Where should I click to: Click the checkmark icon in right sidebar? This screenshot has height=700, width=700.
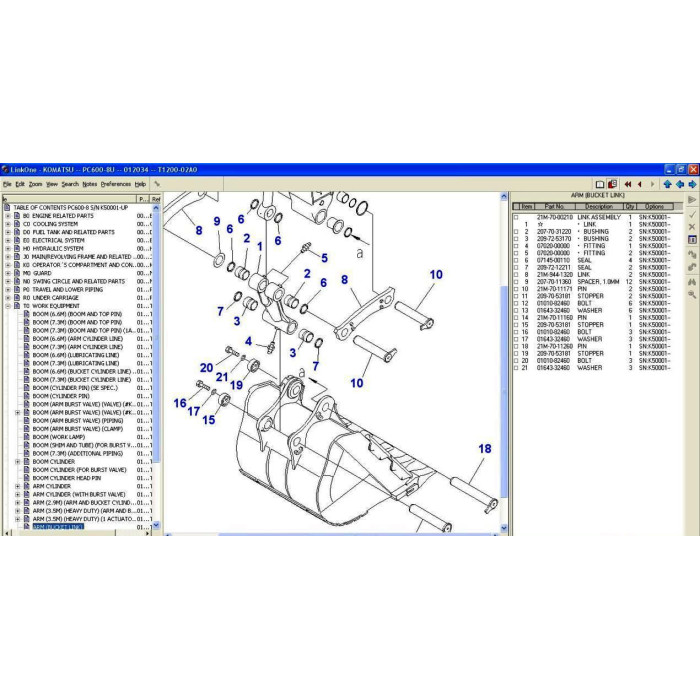click(692, 215)
